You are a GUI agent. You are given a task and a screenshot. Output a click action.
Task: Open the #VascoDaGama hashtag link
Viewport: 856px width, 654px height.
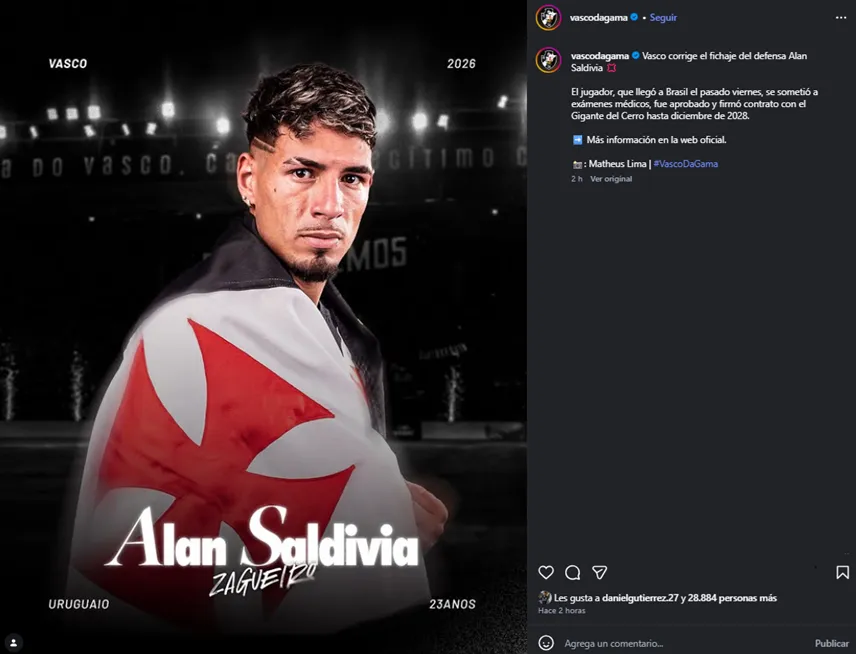(685, 163)
